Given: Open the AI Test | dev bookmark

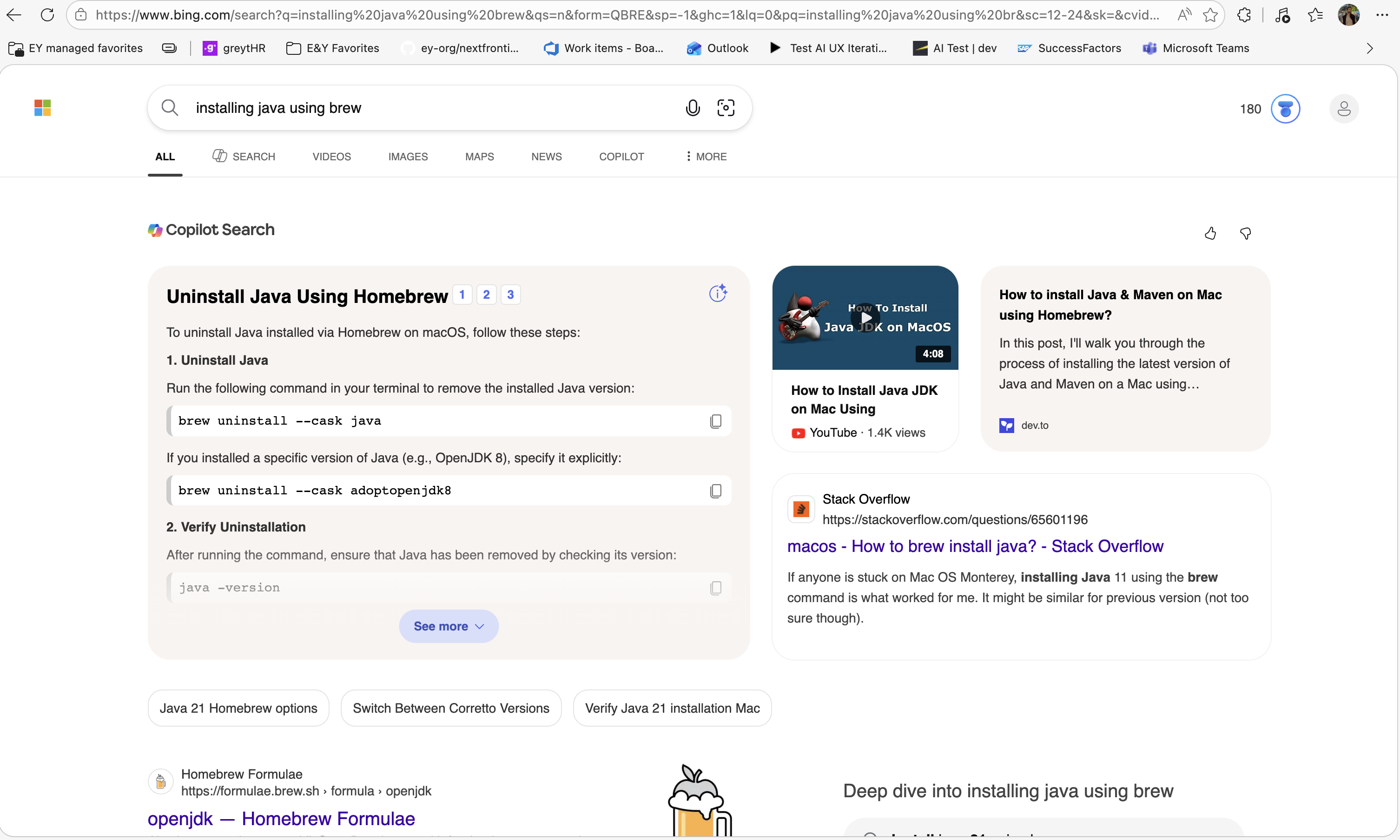Looking at the screenshot, I should pyautogui.click(x=955, y=48).
